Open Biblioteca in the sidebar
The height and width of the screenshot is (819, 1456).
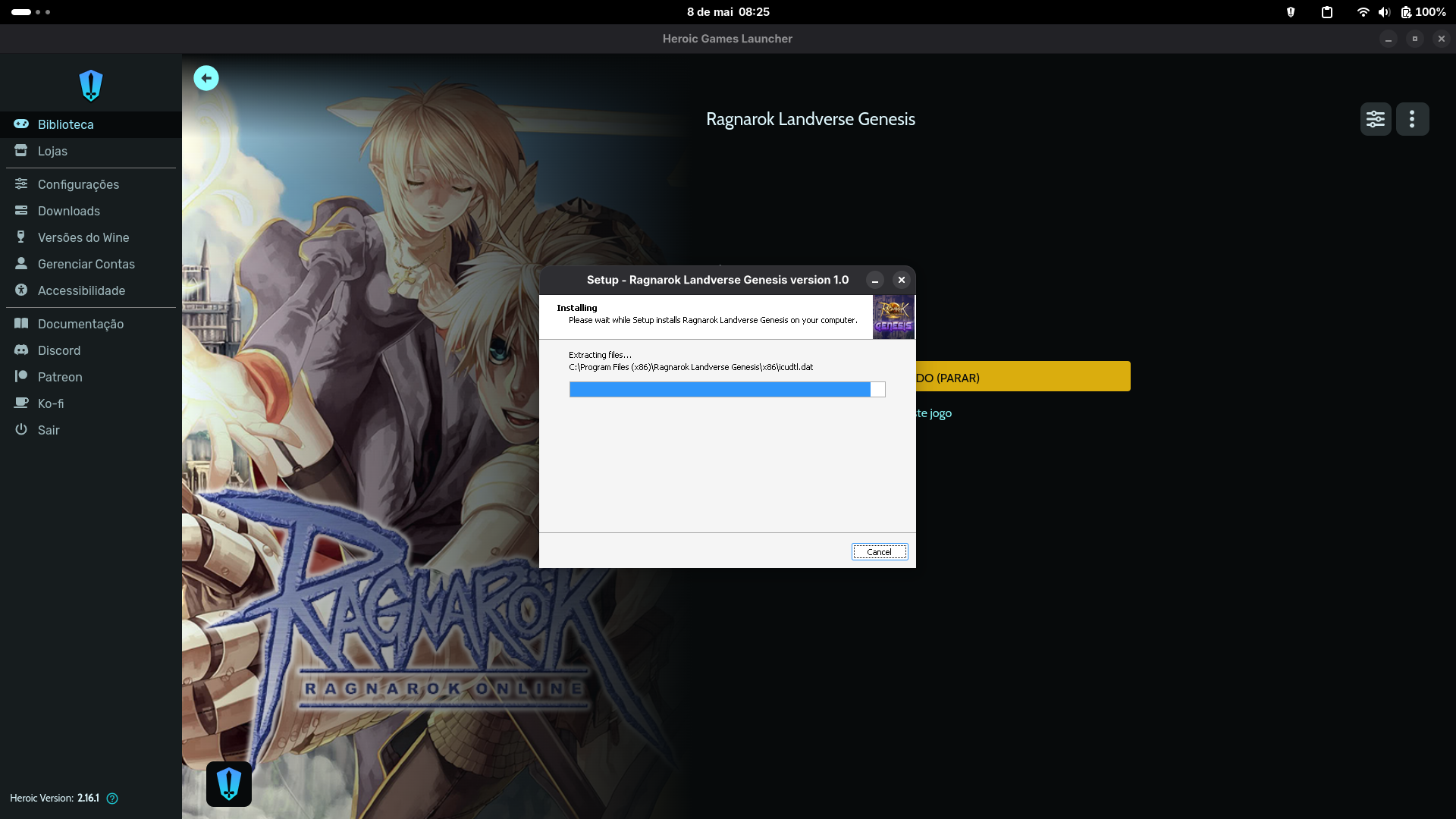[x=91, y=124]
